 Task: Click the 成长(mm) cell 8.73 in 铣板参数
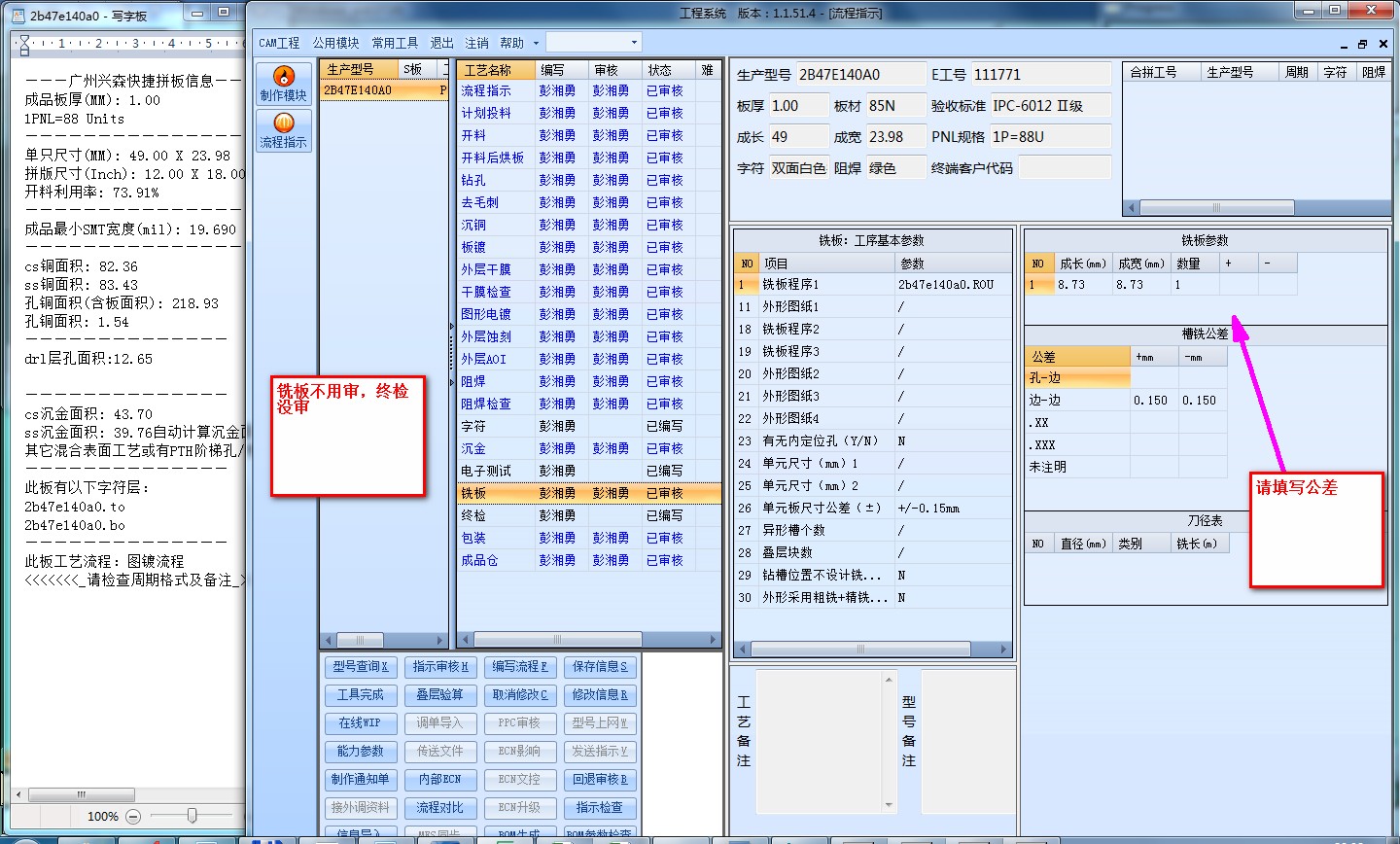(1083, 285)
